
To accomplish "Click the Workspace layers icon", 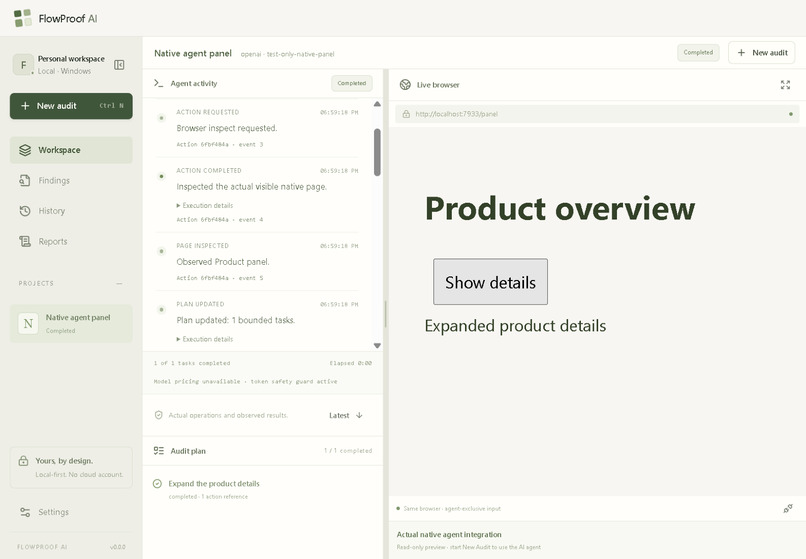I will [x=25, y=150].
